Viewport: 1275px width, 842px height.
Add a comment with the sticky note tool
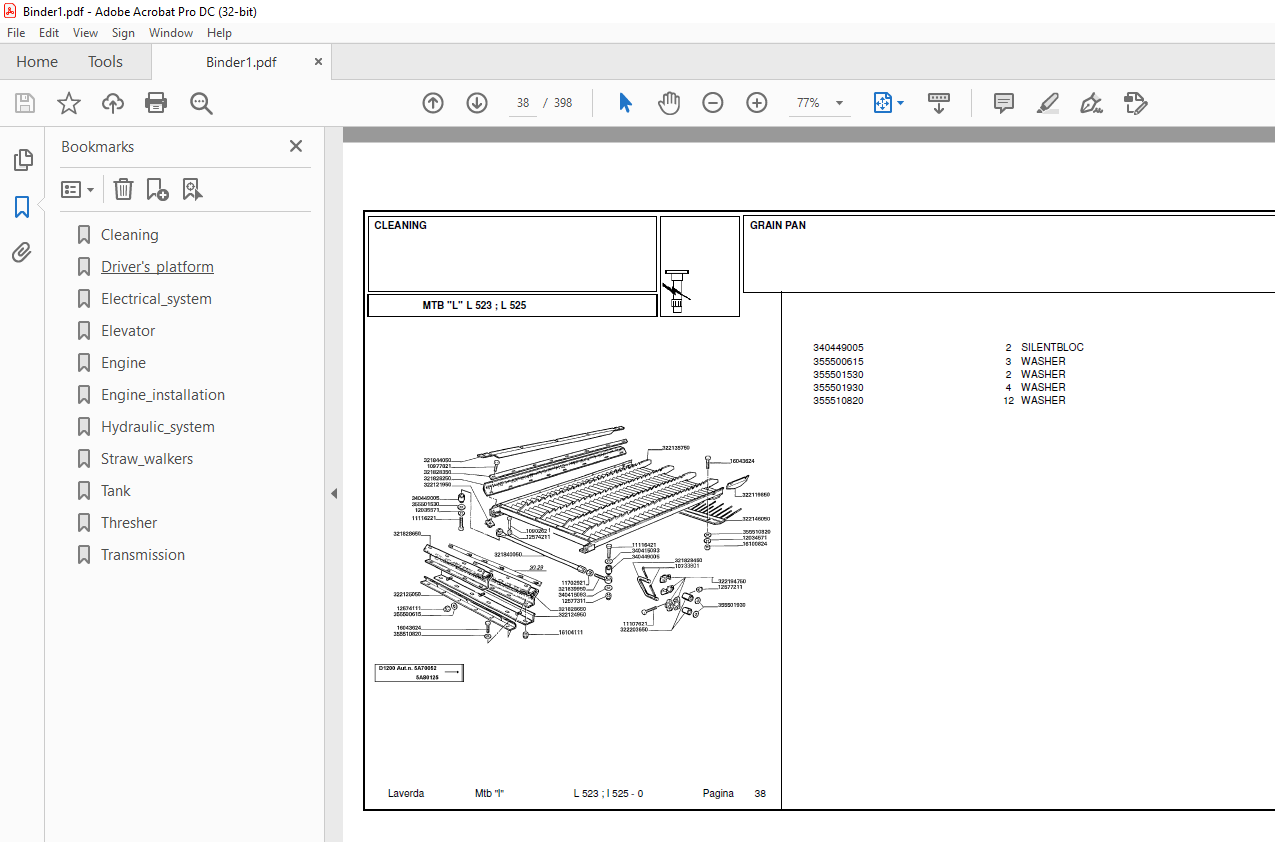point(1004,103)
